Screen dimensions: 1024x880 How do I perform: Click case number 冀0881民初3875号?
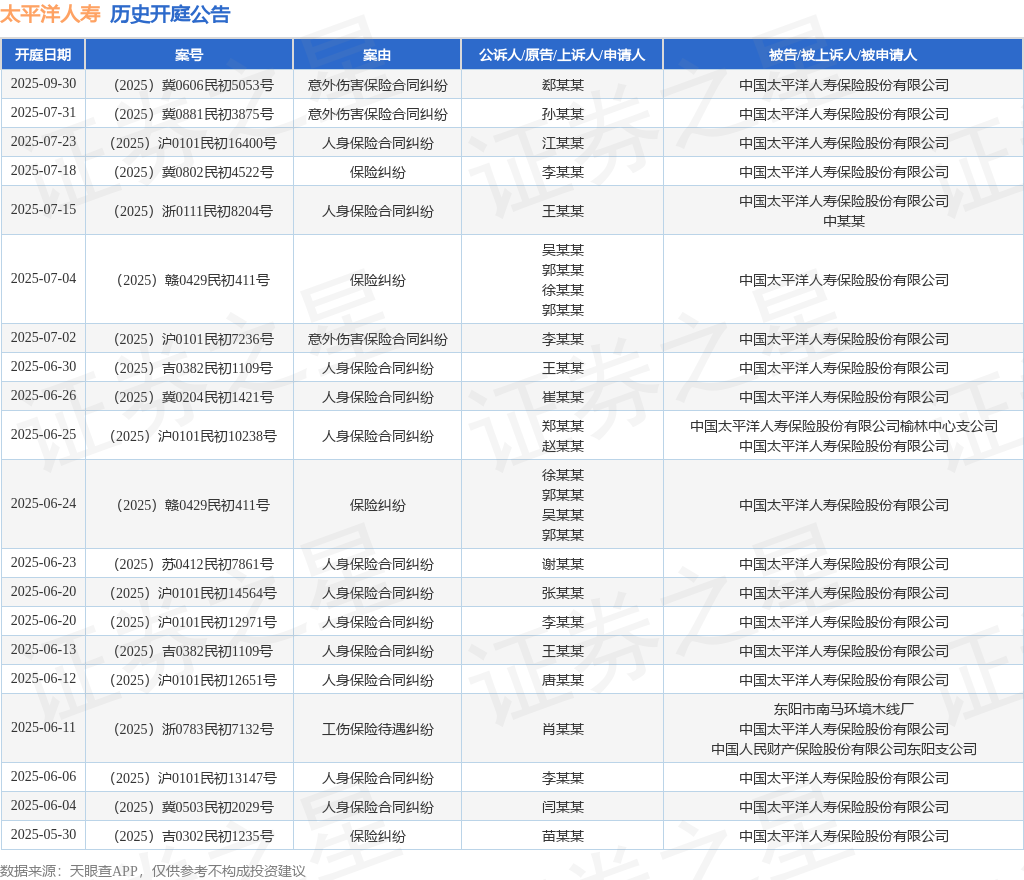coord(193,114)
